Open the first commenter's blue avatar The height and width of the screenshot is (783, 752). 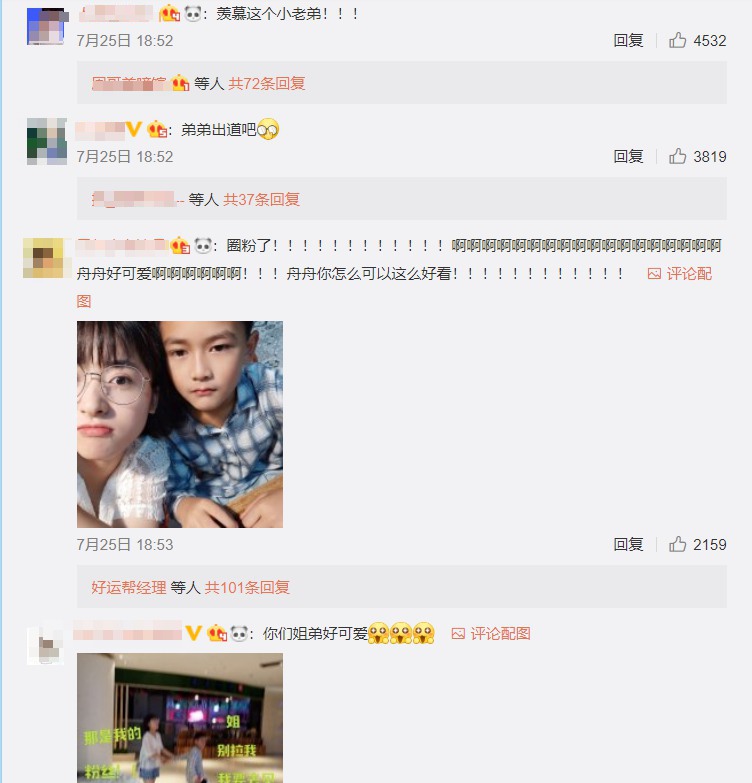click(46, 26)
